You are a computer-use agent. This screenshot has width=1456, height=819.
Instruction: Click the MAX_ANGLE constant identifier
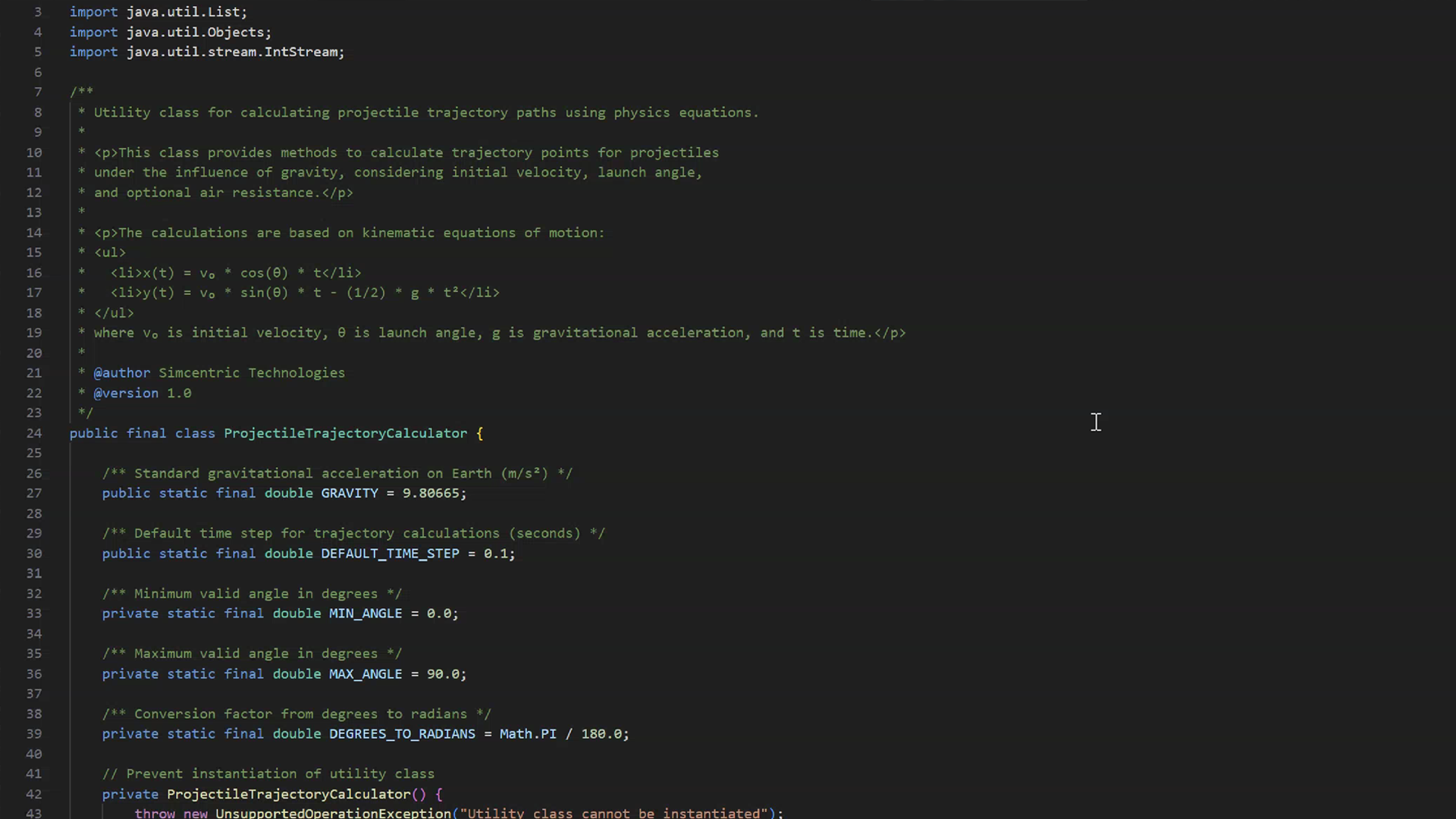click(x=365, y=674)
